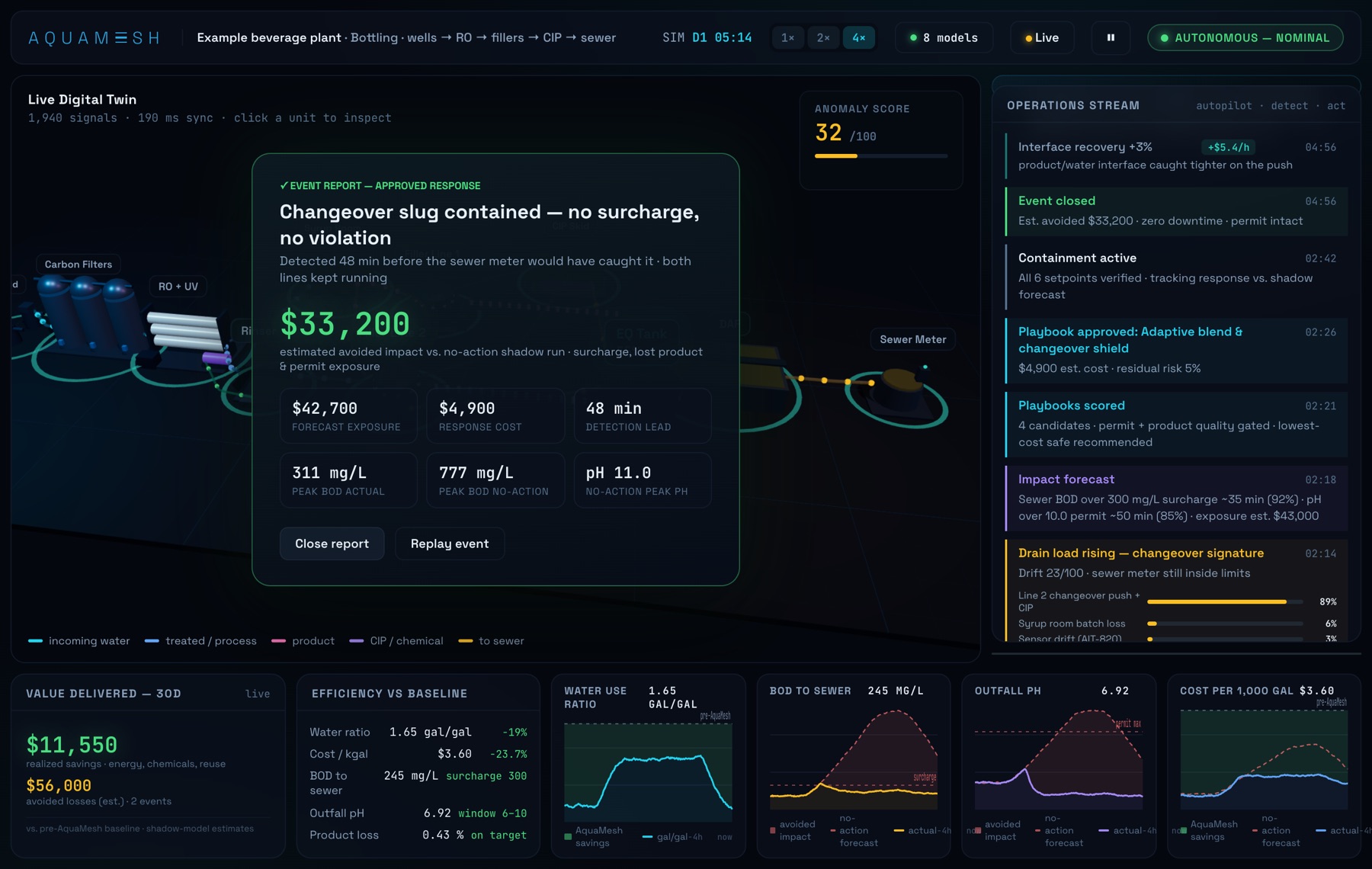Inspect the RO + UV unit label
This screenshot has height=869, width=1372.
tap(178, 287)
